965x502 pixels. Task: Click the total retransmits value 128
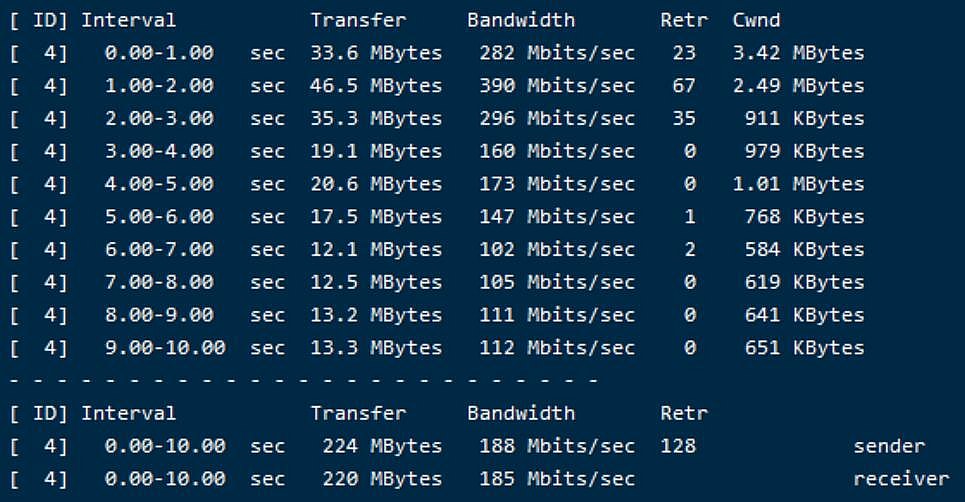point(678,446)
